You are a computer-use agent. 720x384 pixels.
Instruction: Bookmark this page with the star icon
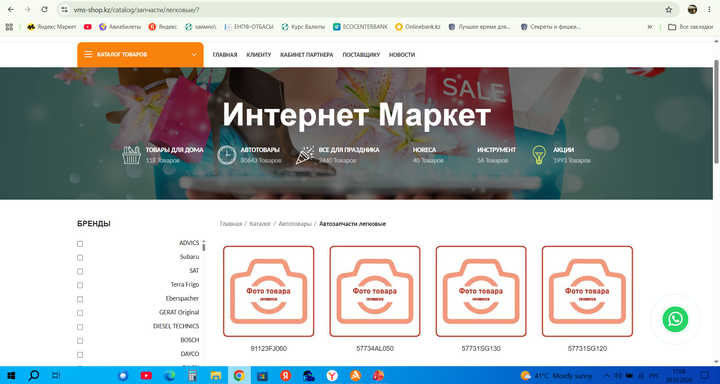[669, 10]
